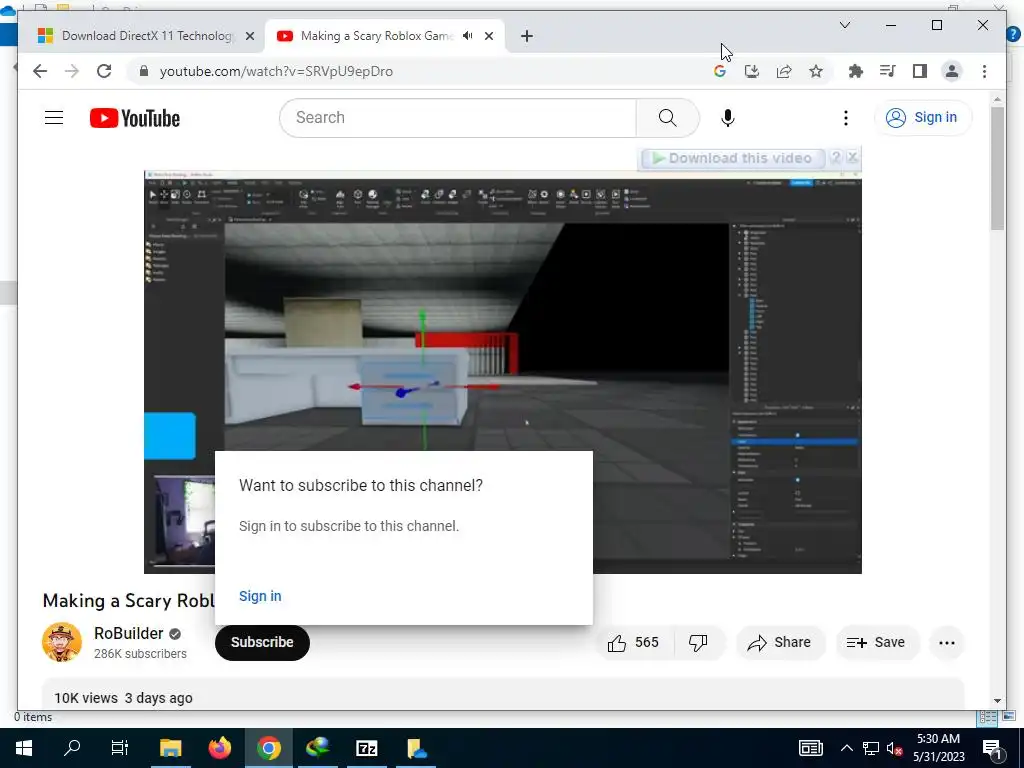Close the Download this video bar
This screenshot has height=768, width=1024.
pos(852,157)
